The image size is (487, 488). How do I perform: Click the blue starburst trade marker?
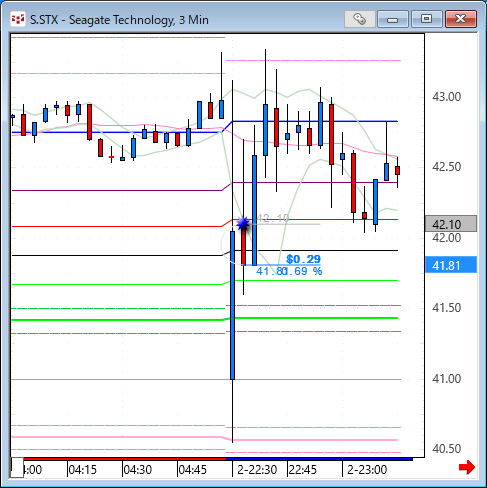point(243,224)
